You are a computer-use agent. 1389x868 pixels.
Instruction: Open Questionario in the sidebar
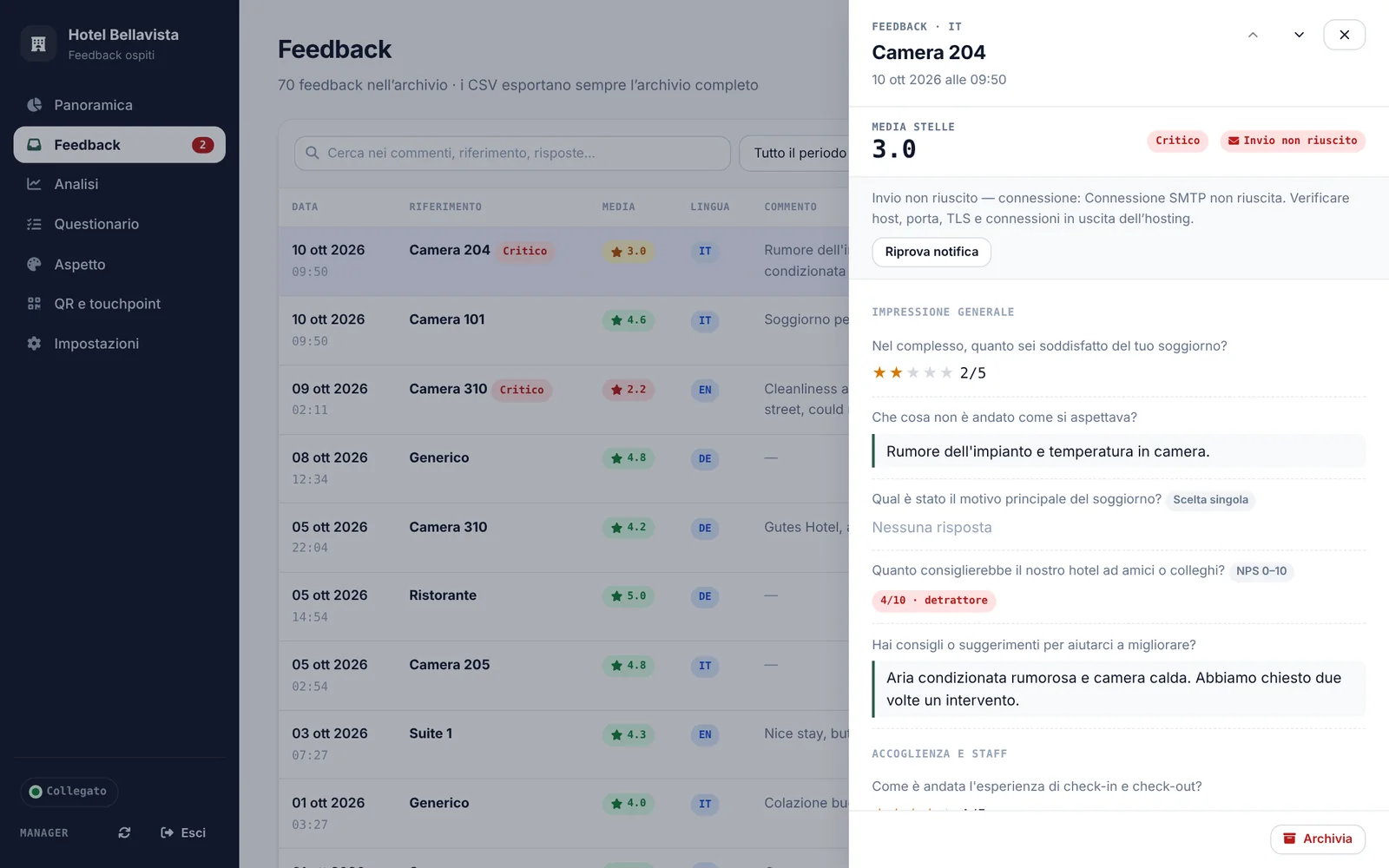[119, 224]
